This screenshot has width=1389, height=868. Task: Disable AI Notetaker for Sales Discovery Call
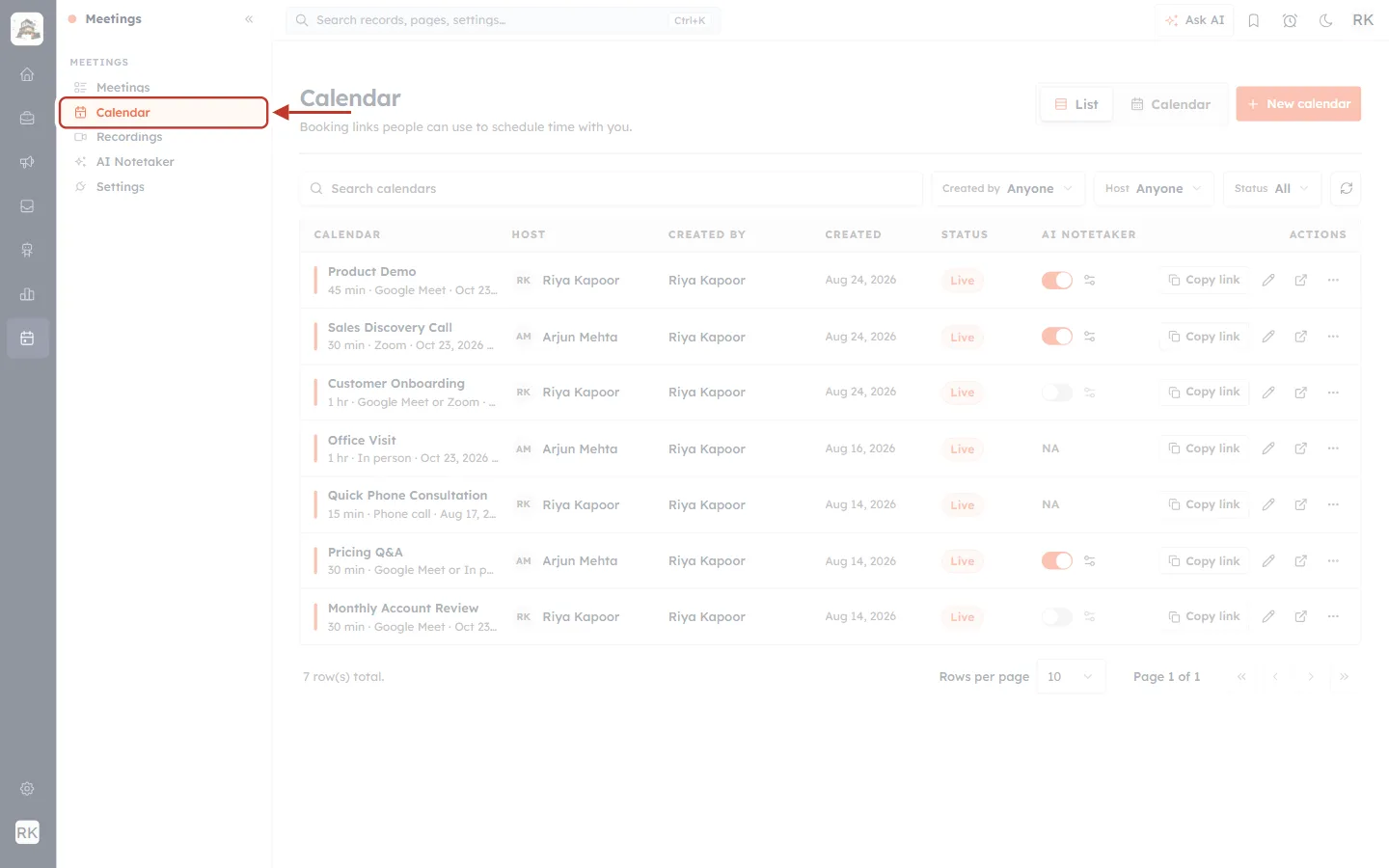[x=1057, y=337]
